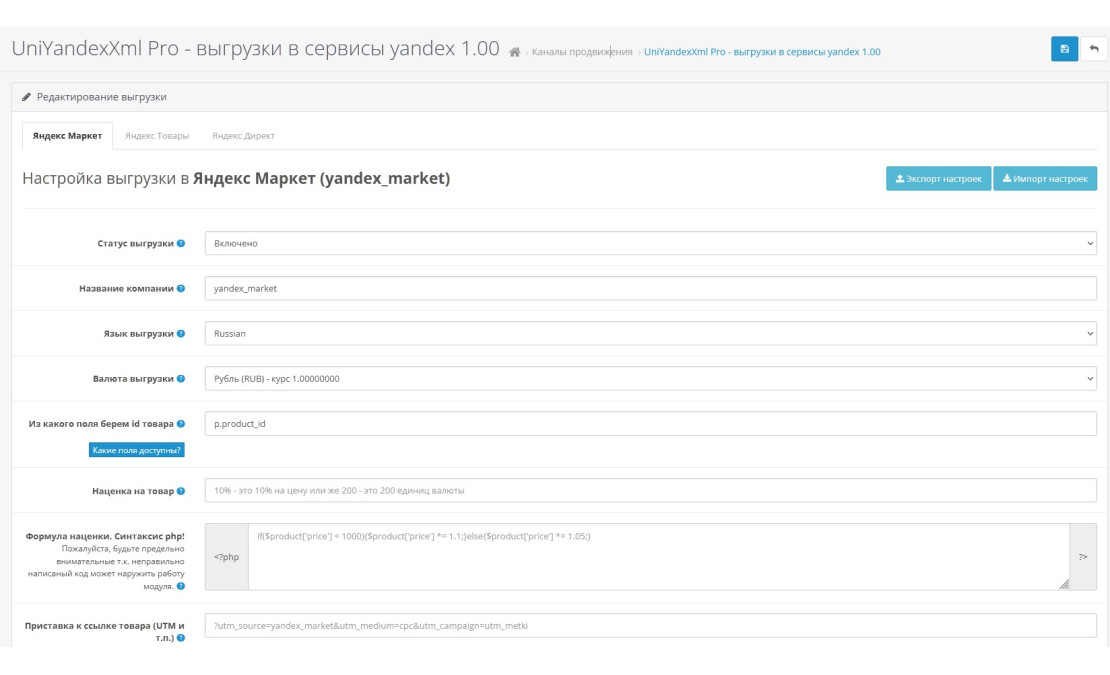The width and height of the screenshot is (1110, 675).
Task: Click the pencil icon beside Редактирование выгрузки
Action: pos(26,97)
